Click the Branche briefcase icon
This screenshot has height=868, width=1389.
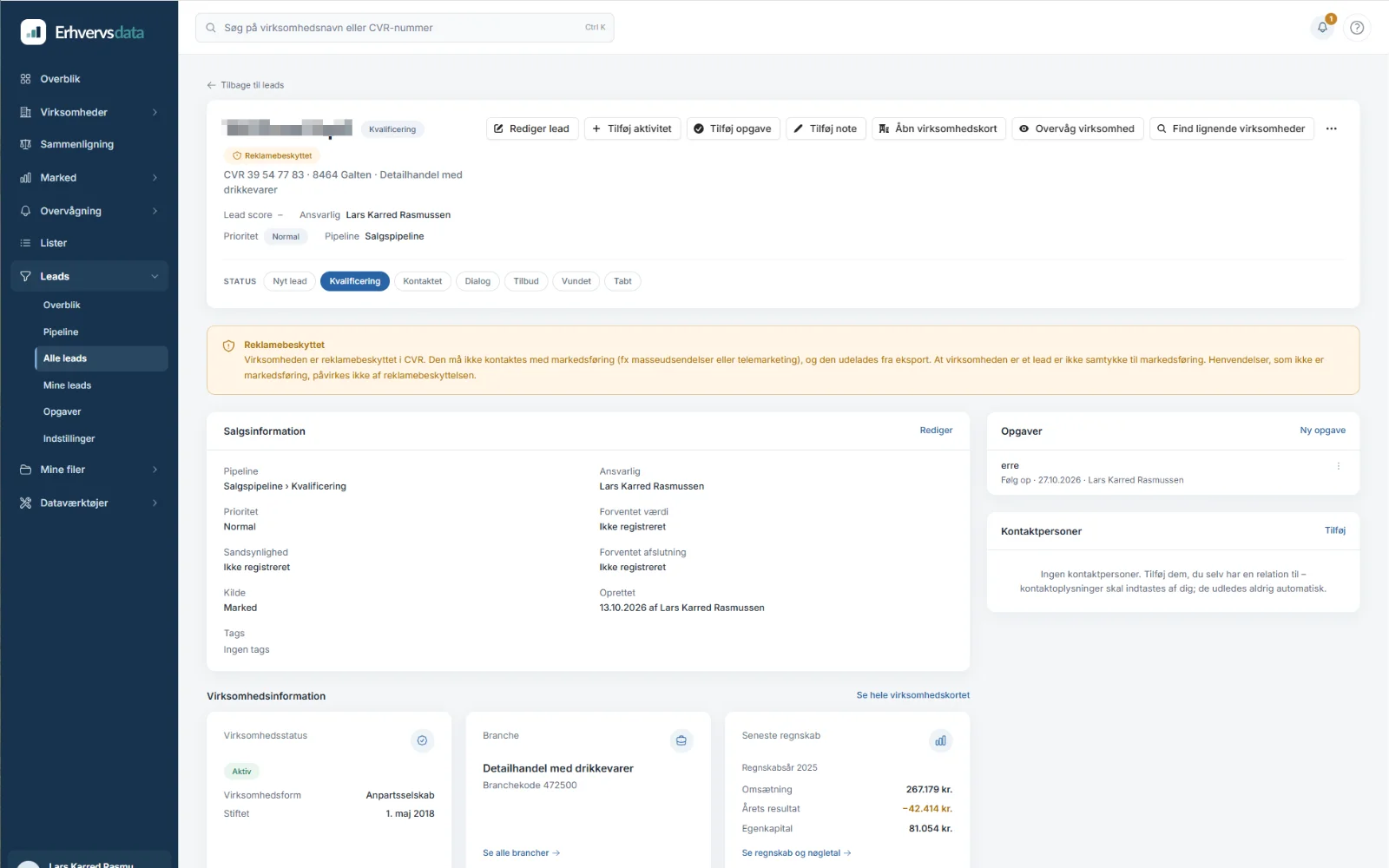681,740
